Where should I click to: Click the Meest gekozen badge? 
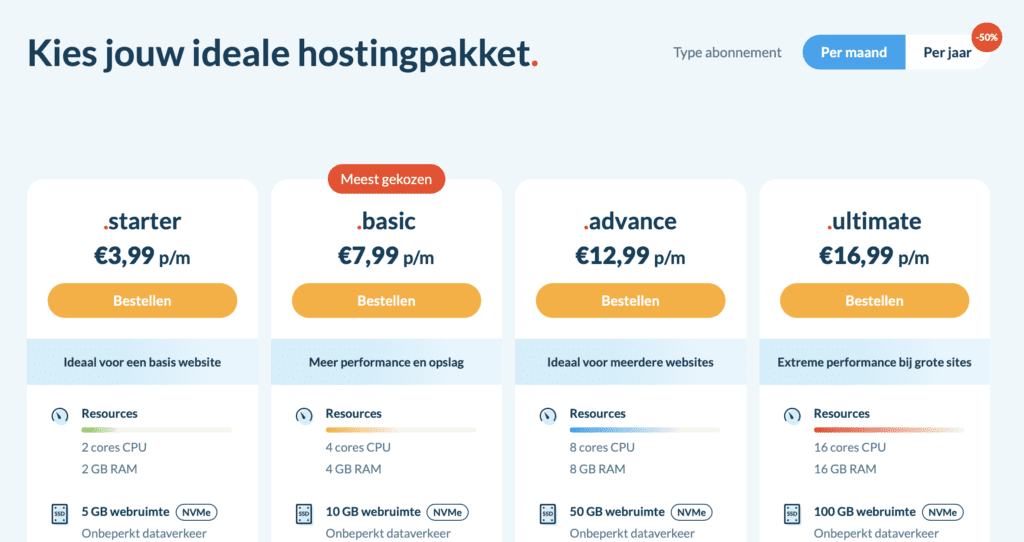click(x=386, y=180)
